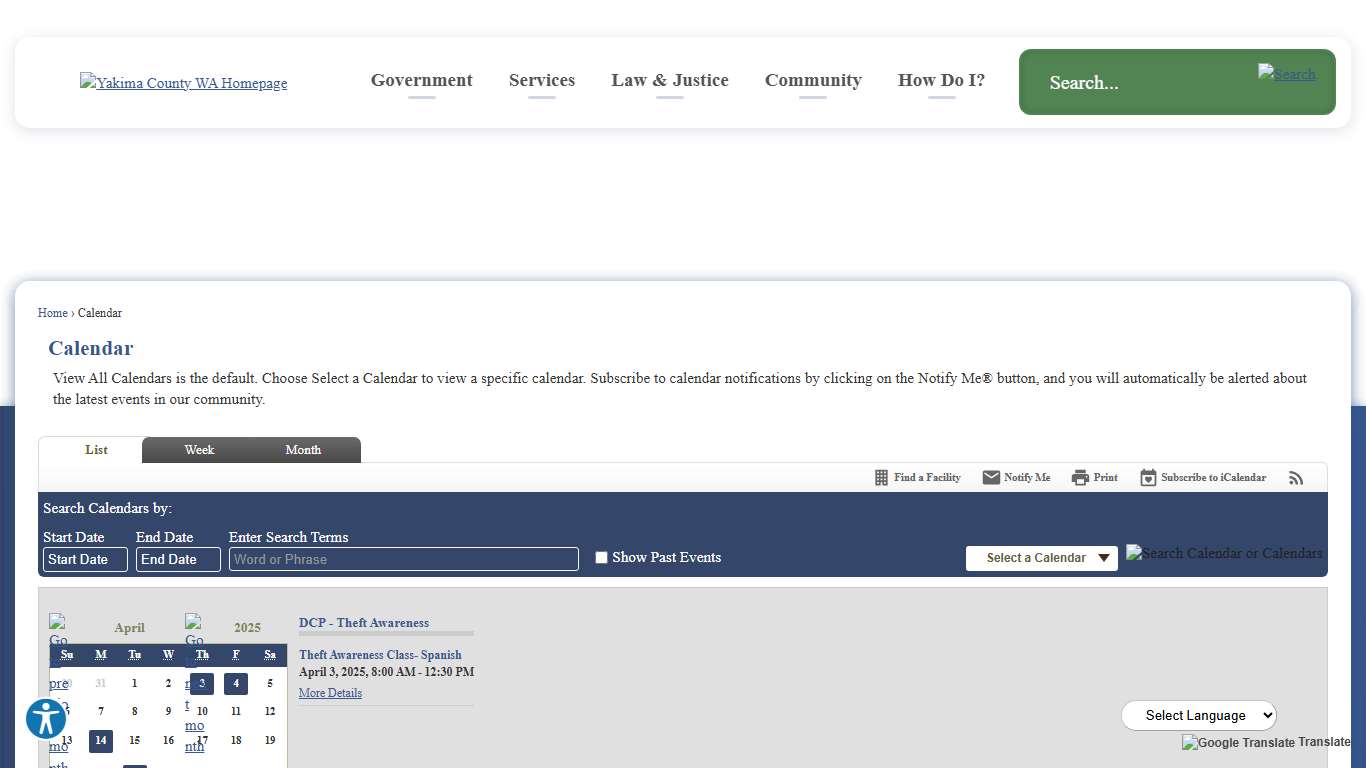Screen dimensions: 1366x768
Task: Open the Select Language dropdown
Action: click(x=1199, y=715)
